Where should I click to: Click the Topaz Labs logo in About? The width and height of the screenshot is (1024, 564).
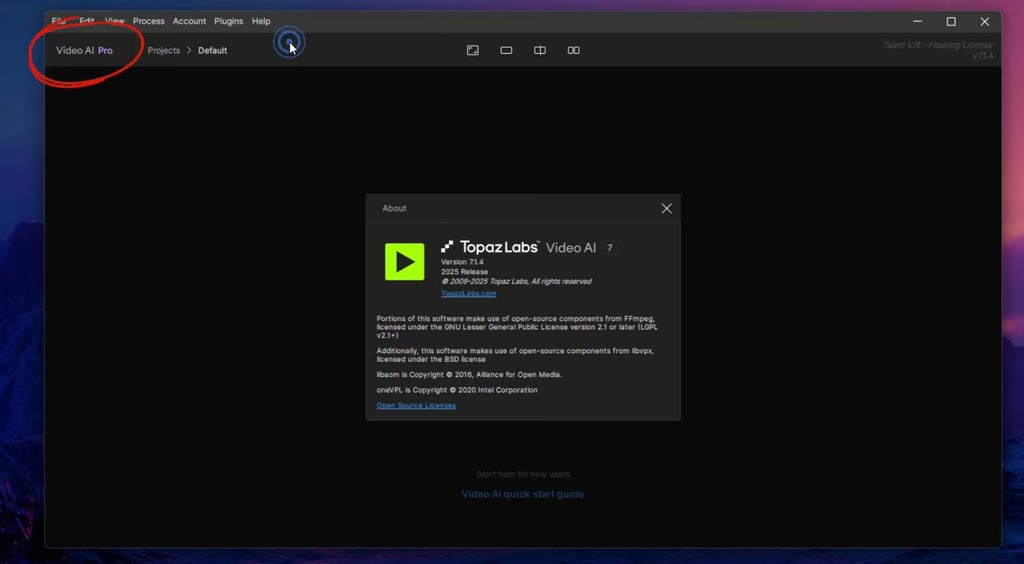pyautogui.click(x=490, y=247)
